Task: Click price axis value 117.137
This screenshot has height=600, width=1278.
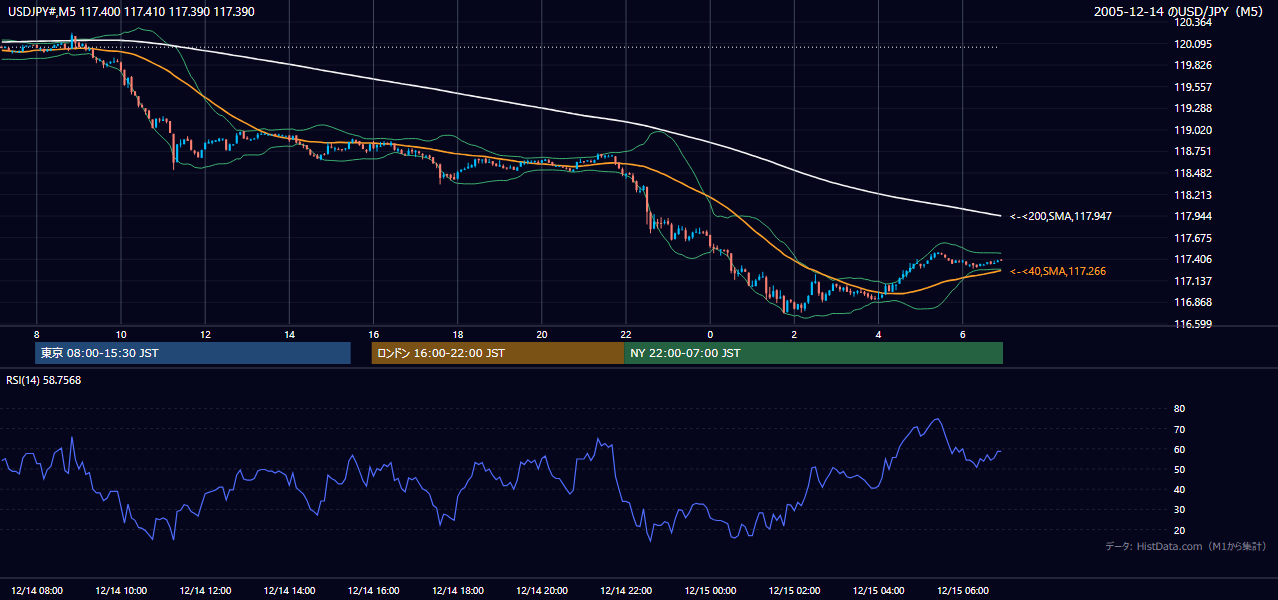Action: [1192, 281]
